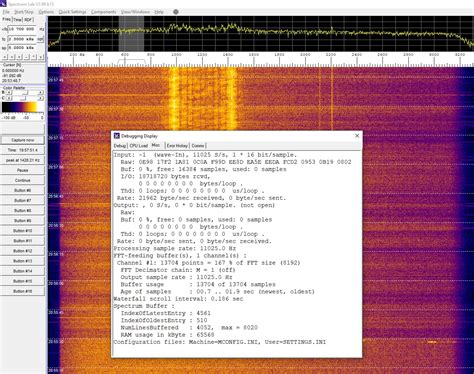Click left arrow of contrast C slider
Screen dimensions: 474x374
click(9, 98)
